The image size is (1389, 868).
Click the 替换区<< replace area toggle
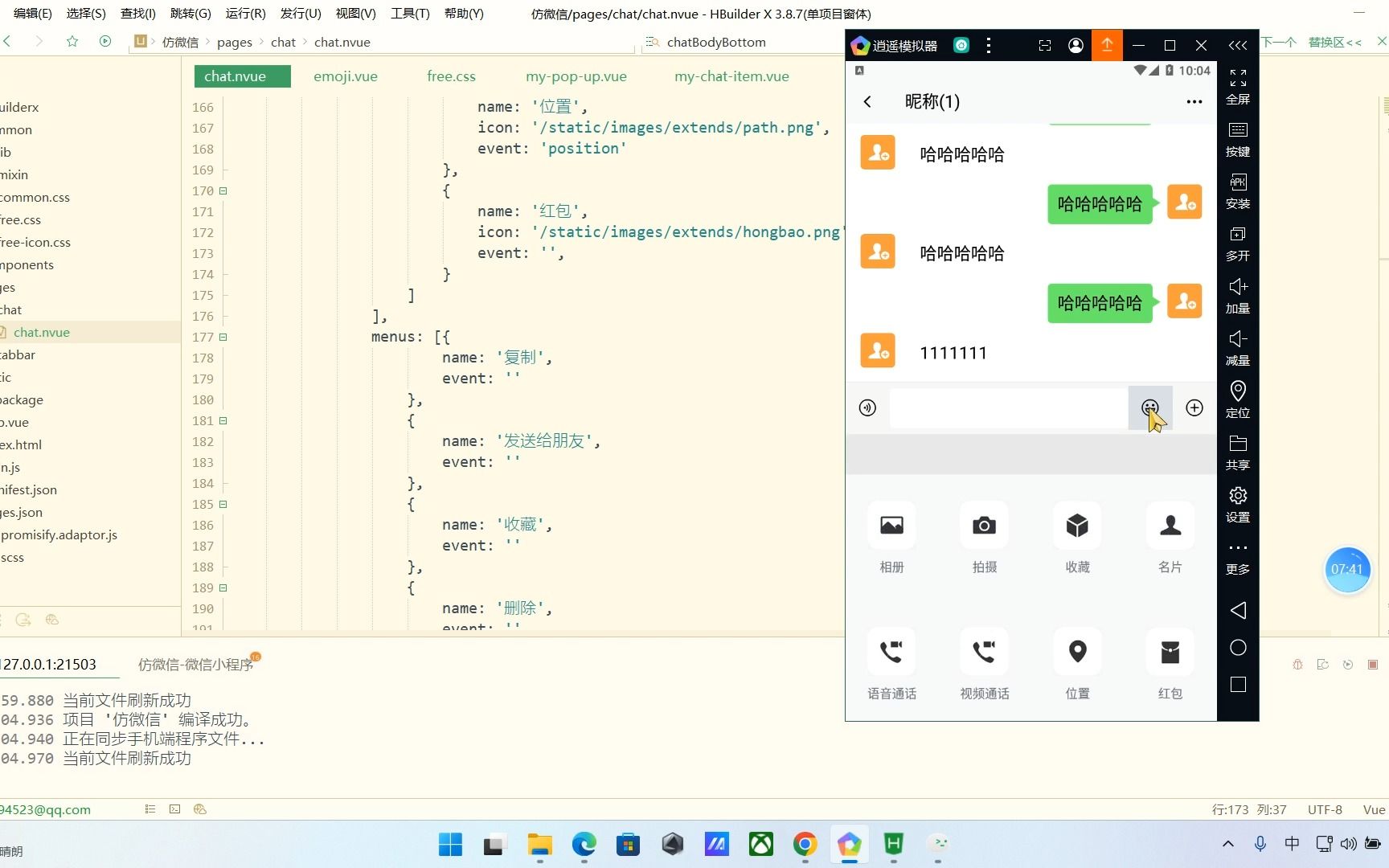1334,42
